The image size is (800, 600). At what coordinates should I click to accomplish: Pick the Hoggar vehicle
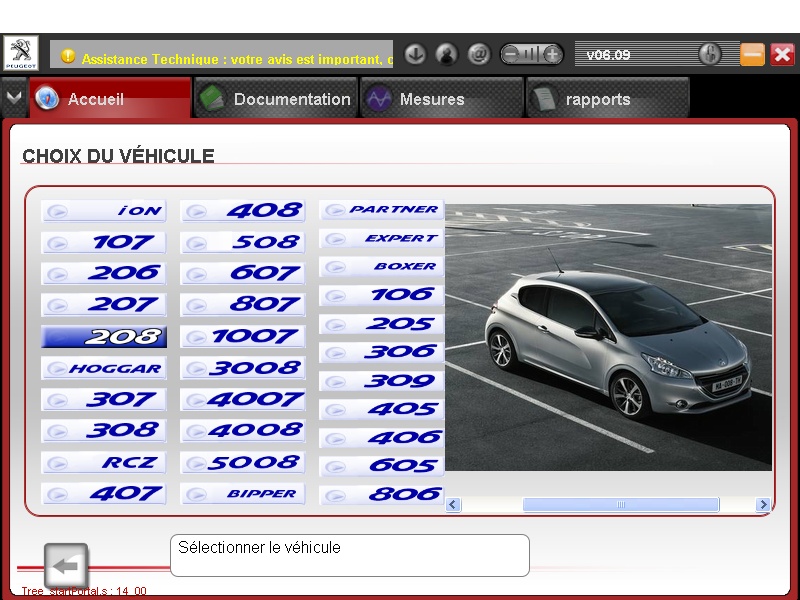point(104,368)
